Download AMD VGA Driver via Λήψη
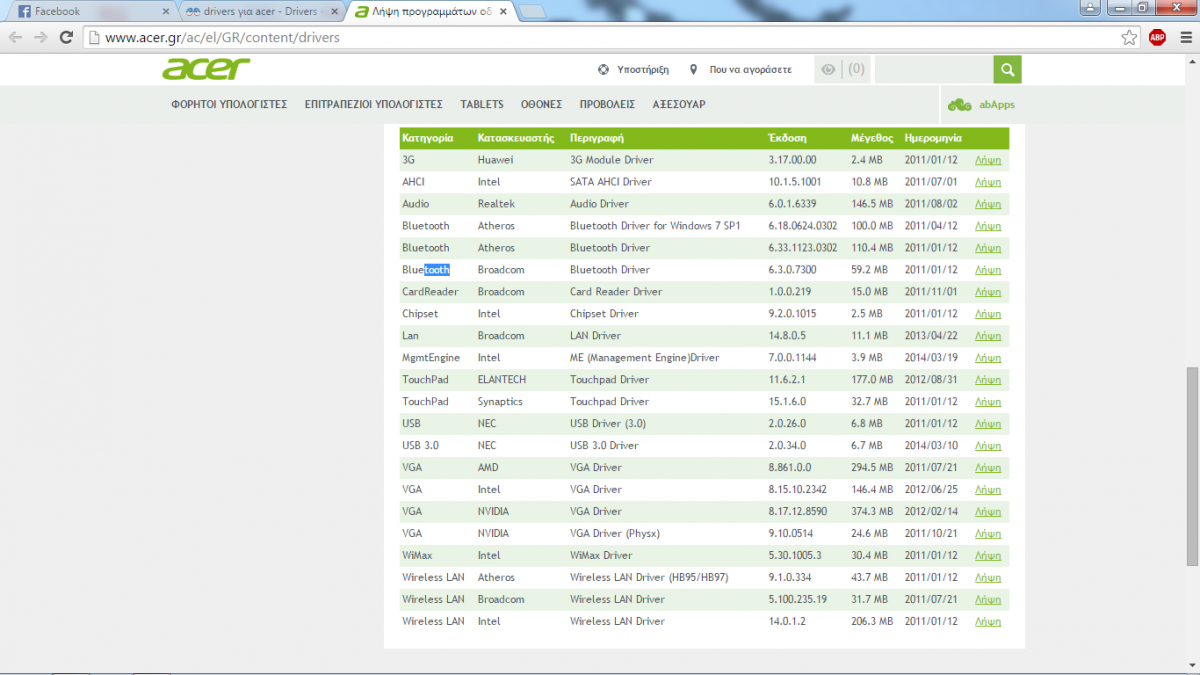1200x675 pixels. click(x=988, y=468)
